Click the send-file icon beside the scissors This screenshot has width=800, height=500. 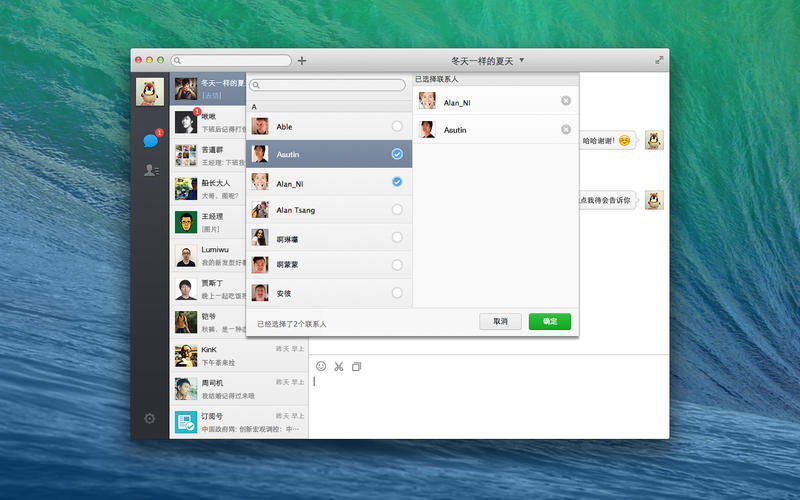[x=357, y=366]
